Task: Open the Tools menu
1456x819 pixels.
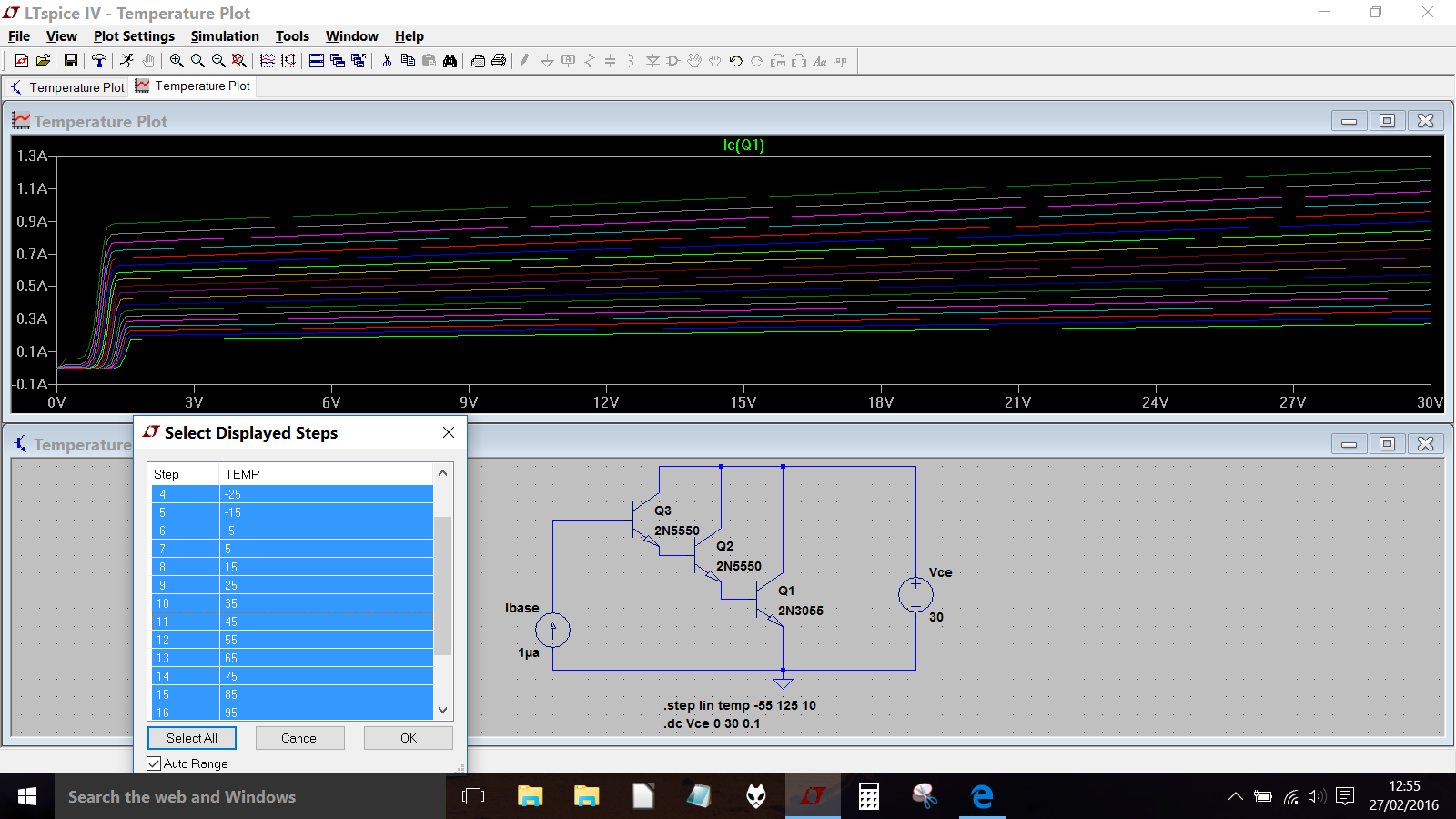Action: 292,36
